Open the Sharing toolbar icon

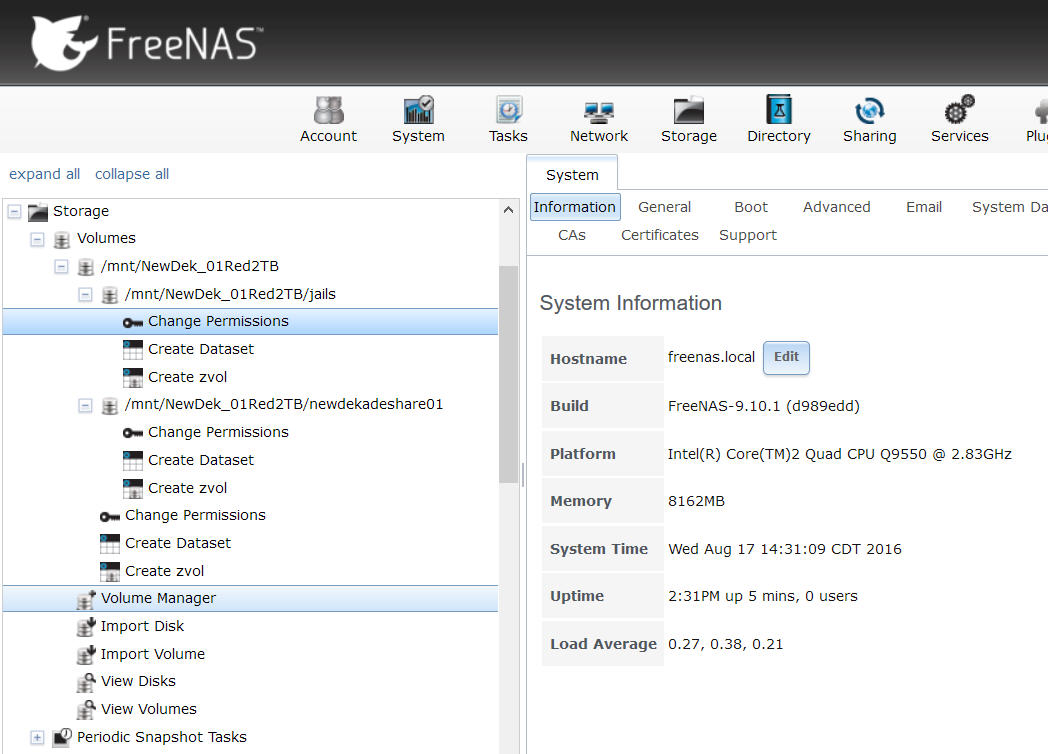pyautogui.click(x=870, y=119)
